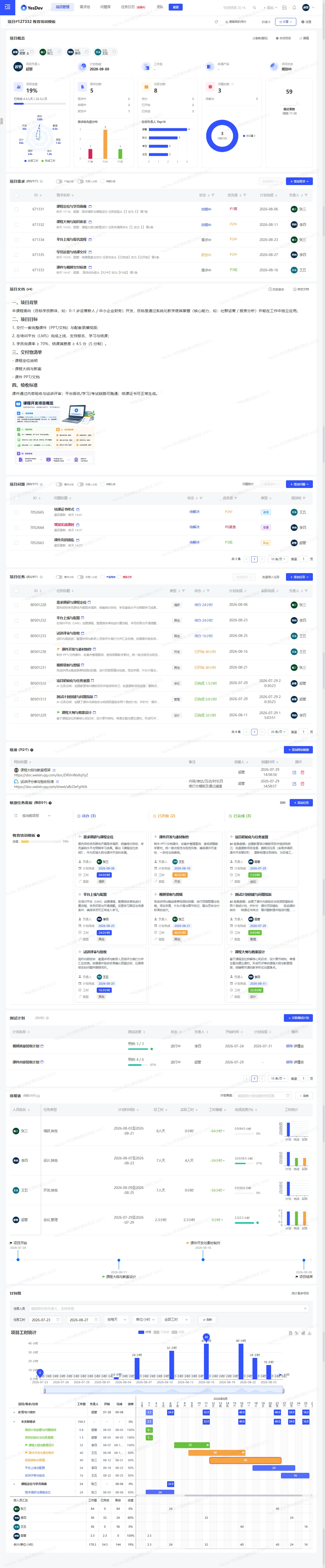Viewport: 325px width, 1568px height.
Task: Open doc.weixin.qq.com/doc link URL
Action: tap(51, 776)
